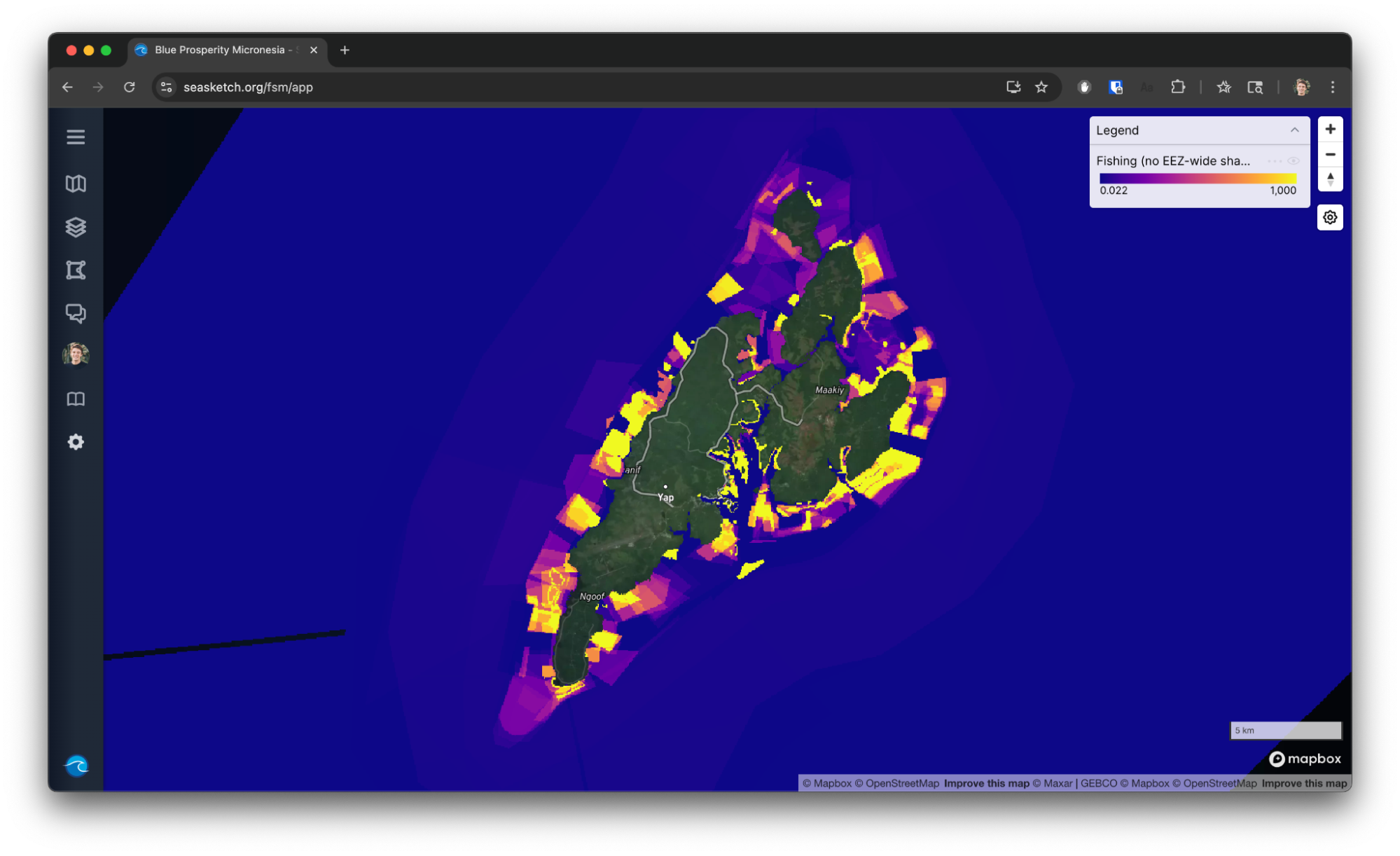Click the SeaSketch wave logo
The width and height of the screenshot is (1400, 856).
point(76,765)
